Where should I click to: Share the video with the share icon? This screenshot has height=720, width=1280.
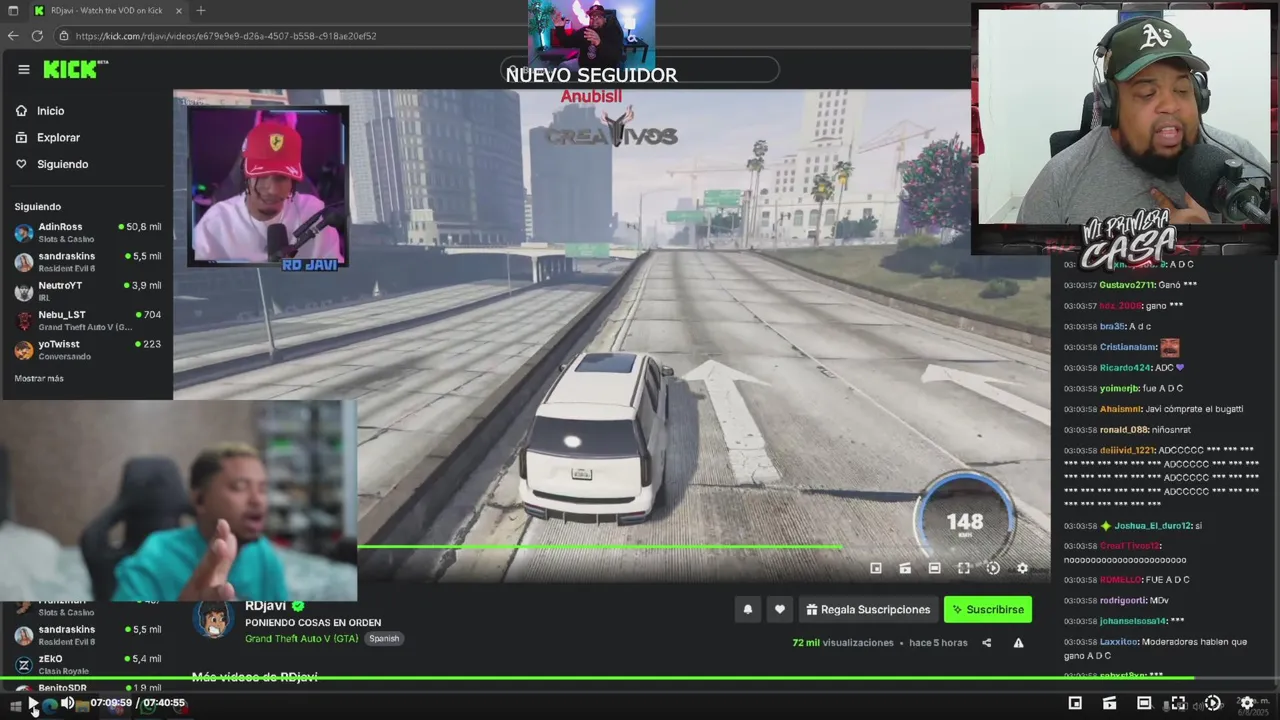987,643
